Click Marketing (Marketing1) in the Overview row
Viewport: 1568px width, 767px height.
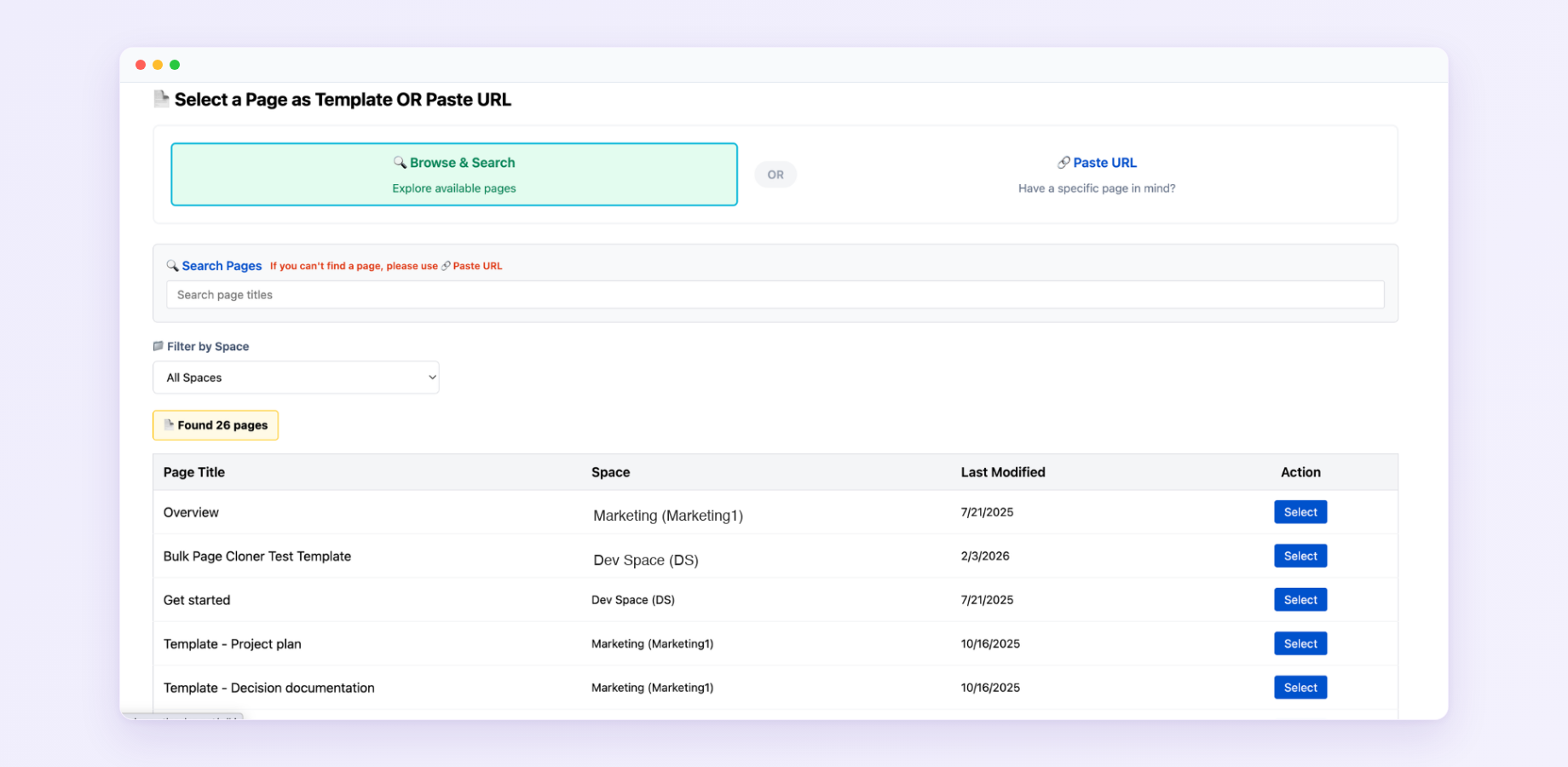pyautogui.click(x=668, y=516)
